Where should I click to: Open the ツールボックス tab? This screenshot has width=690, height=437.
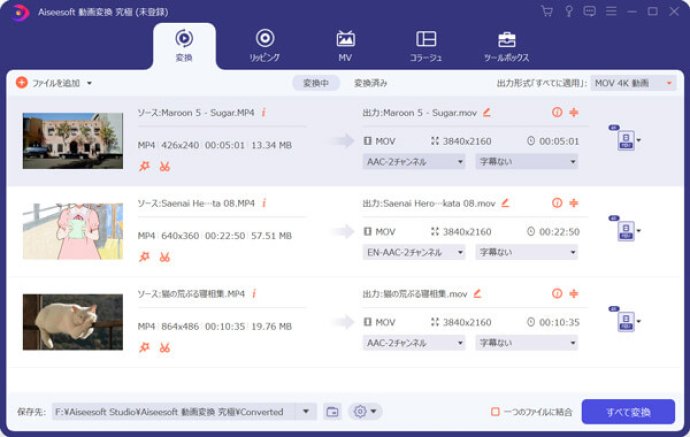(506, 45)
